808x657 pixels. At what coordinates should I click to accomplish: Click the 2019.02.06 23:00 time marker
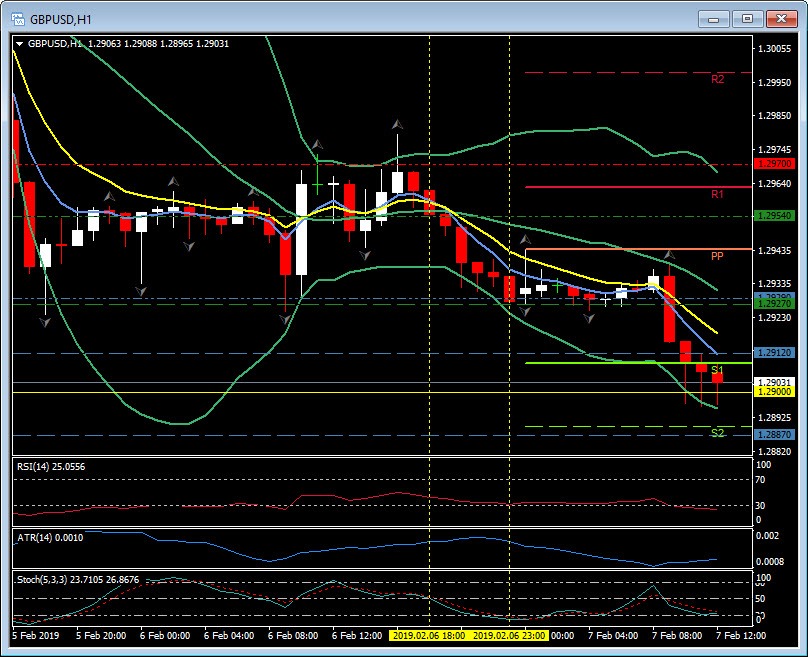click(509, 635)
